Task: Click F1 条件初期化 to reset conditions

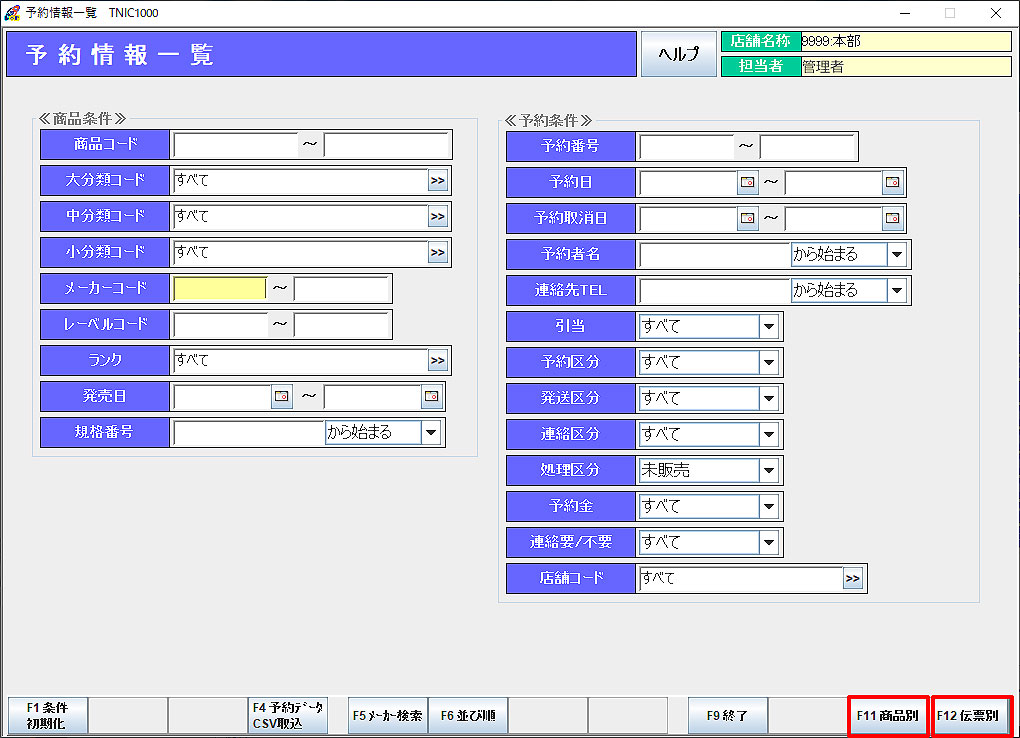Action: (47, 716)
